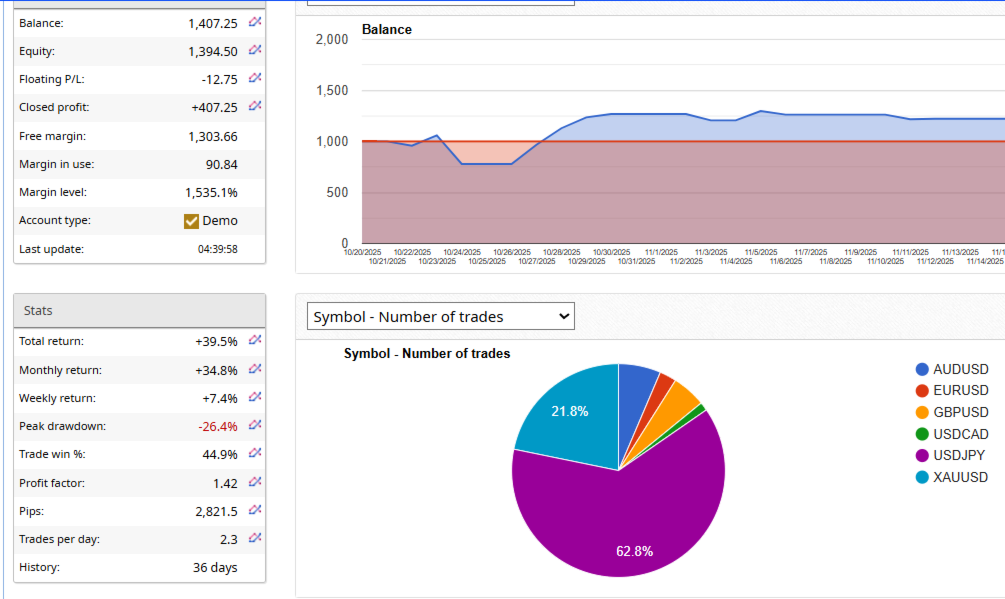Click the AUDUSD legend item

point(952,370)
